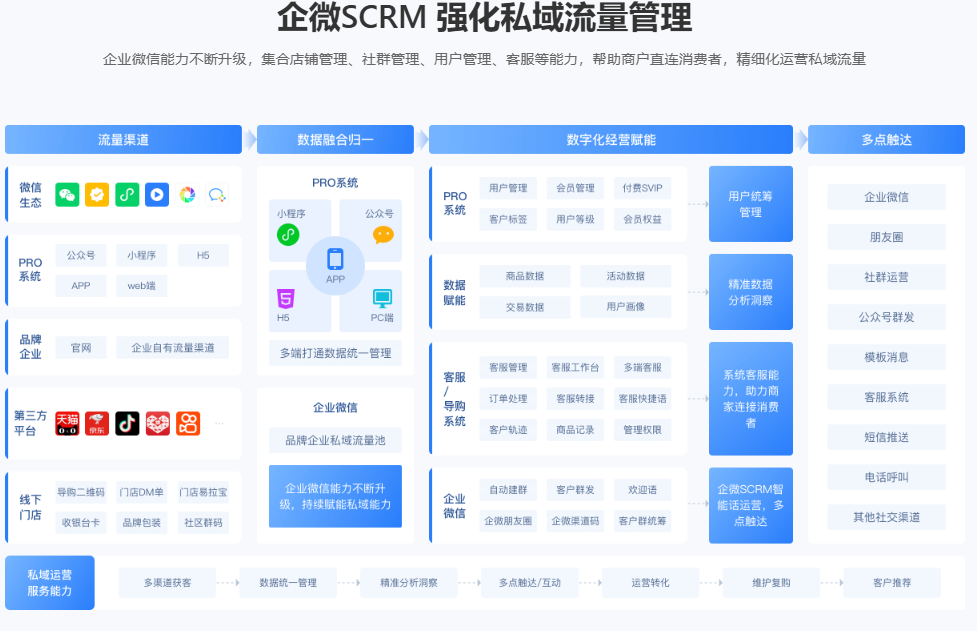Select the 数字化经营赋能 header tab
The image size is (977, 631).
(x=610, y=140)
